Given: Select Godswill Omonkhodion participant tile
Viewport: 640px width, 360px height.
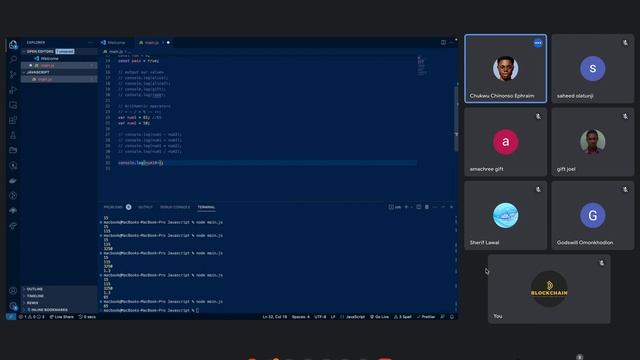Looking at the screenshot, I should coord(593,216).
